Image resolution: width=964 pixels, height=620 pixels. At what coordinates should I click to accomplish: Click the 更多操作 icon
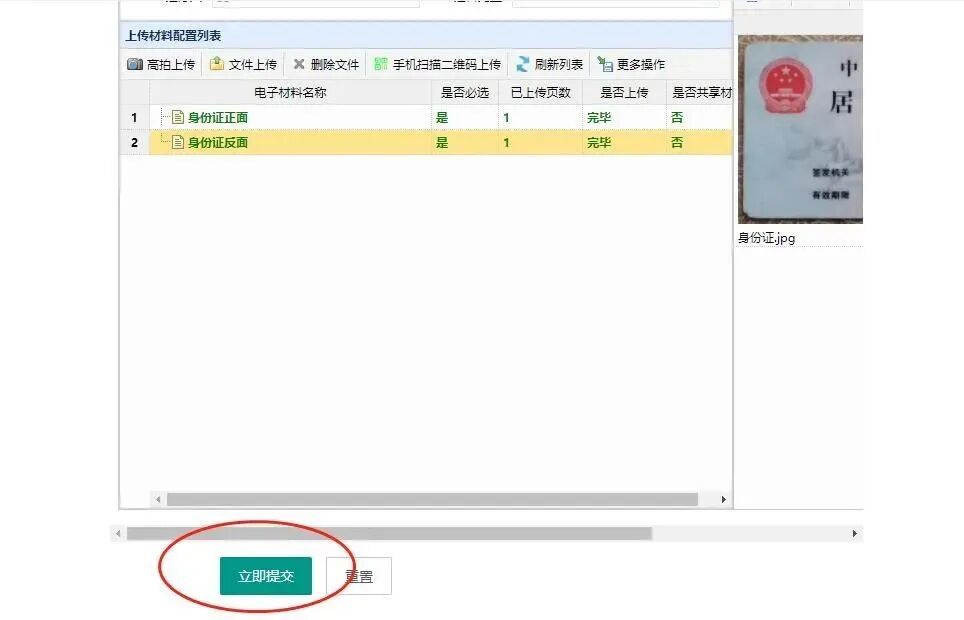click(x=605, y=64)
